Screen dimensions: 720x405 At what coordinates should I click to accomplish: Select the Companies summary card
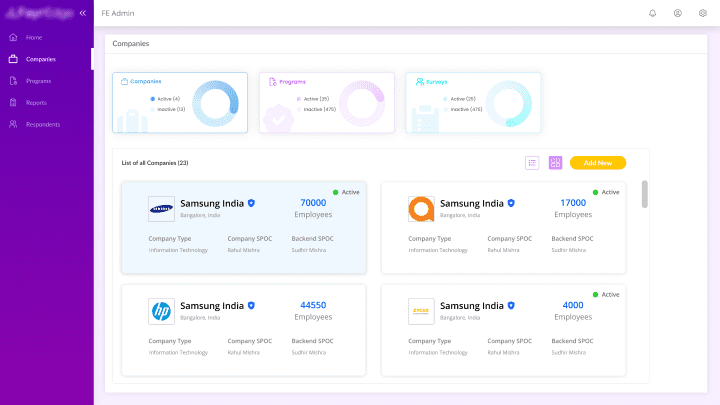coord(180,103)
